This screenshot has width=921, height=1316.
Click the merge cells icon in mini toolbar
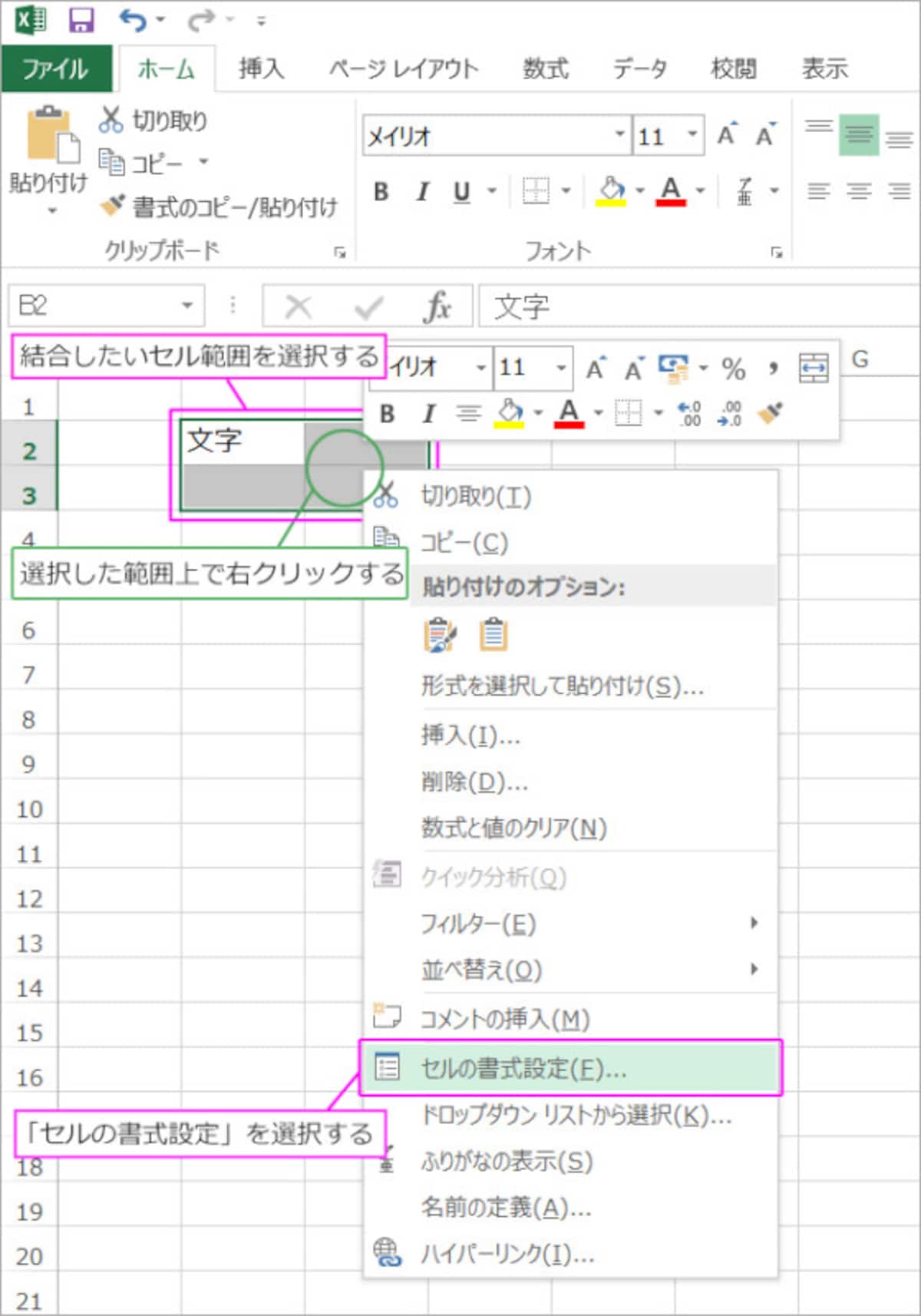814,368
